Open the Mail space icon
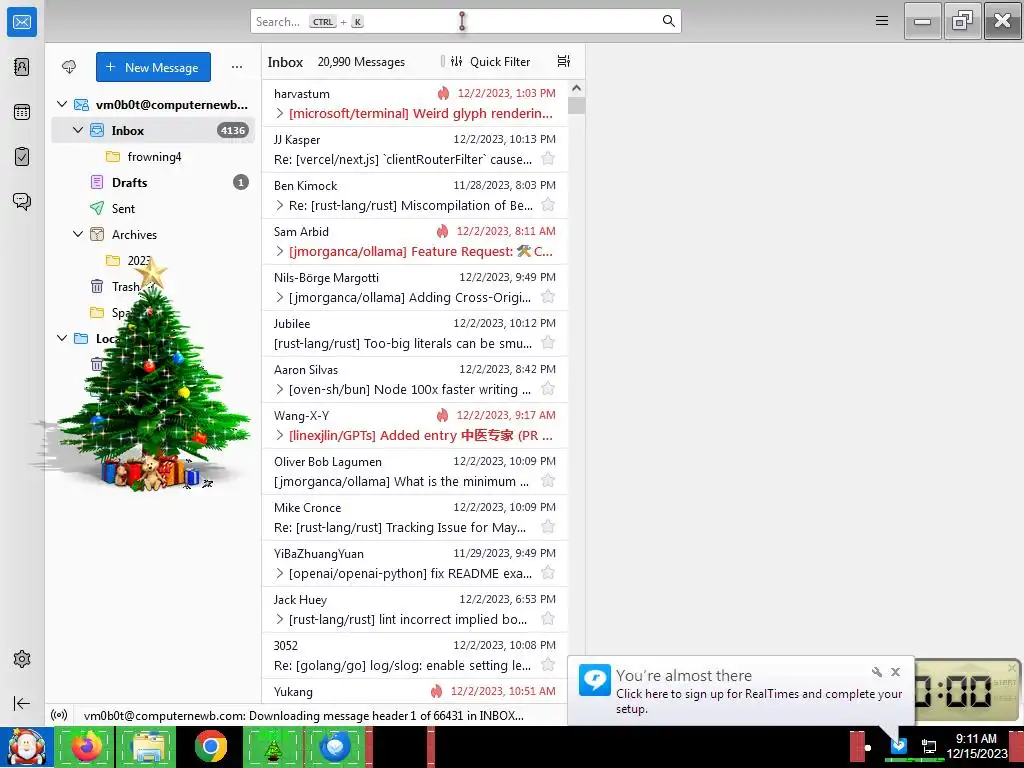The image size is (1024, 768). click(22, 22)
